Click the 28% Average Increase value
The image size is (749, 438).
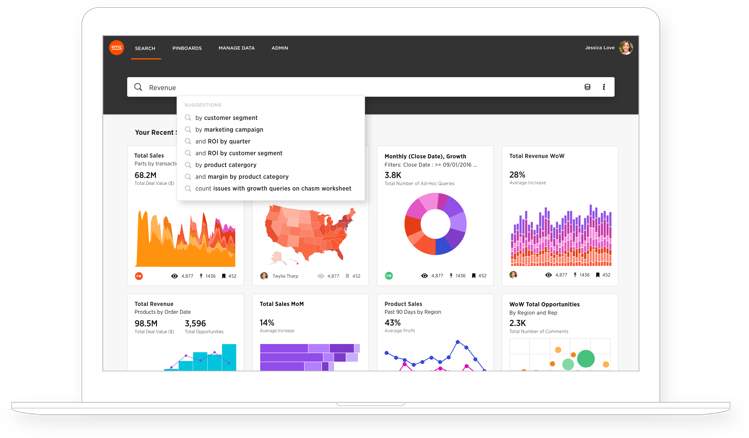click(x=517, y=175)
